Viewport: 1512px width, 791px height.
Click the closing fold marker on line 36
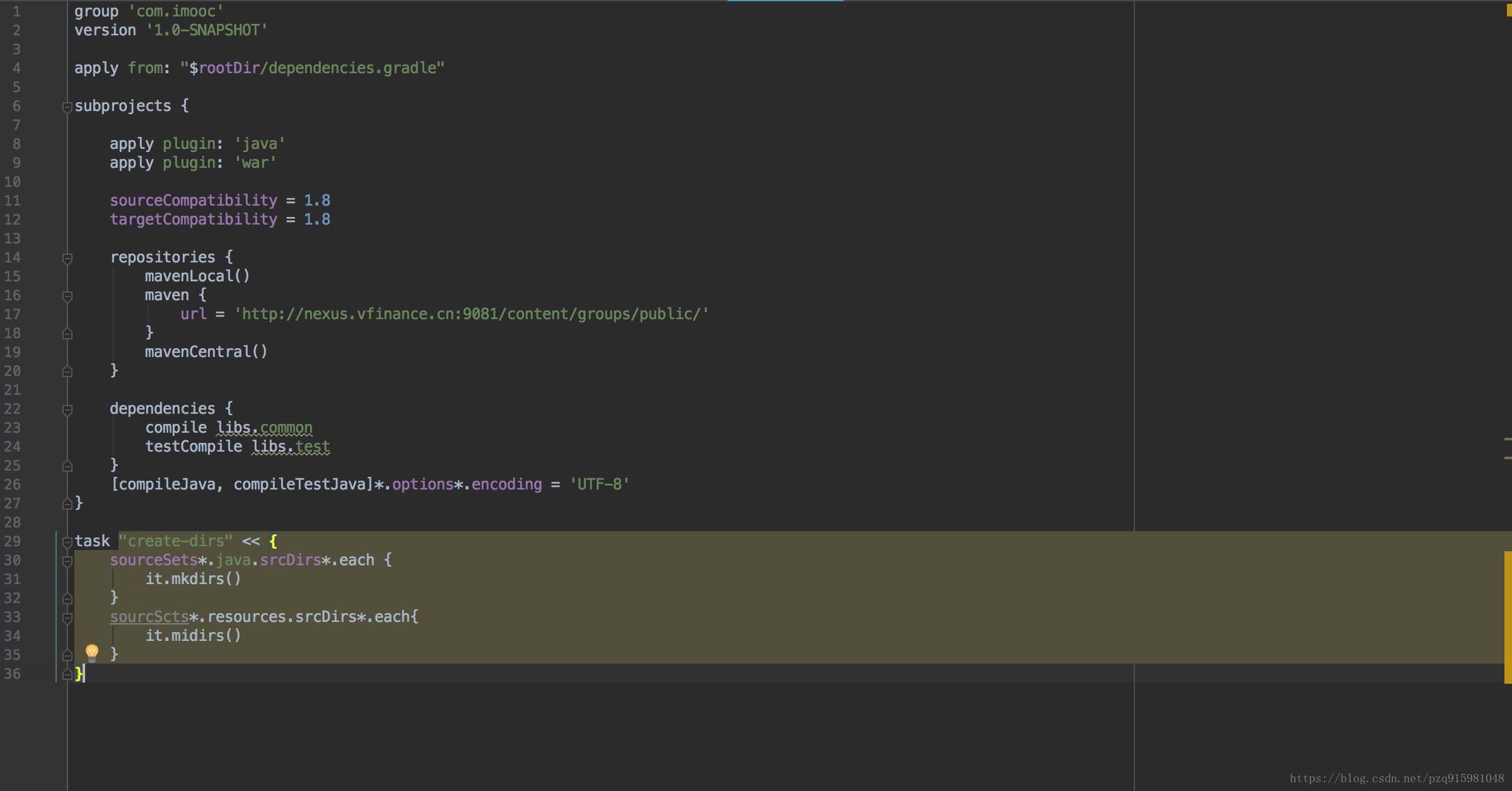click(67, 674)
